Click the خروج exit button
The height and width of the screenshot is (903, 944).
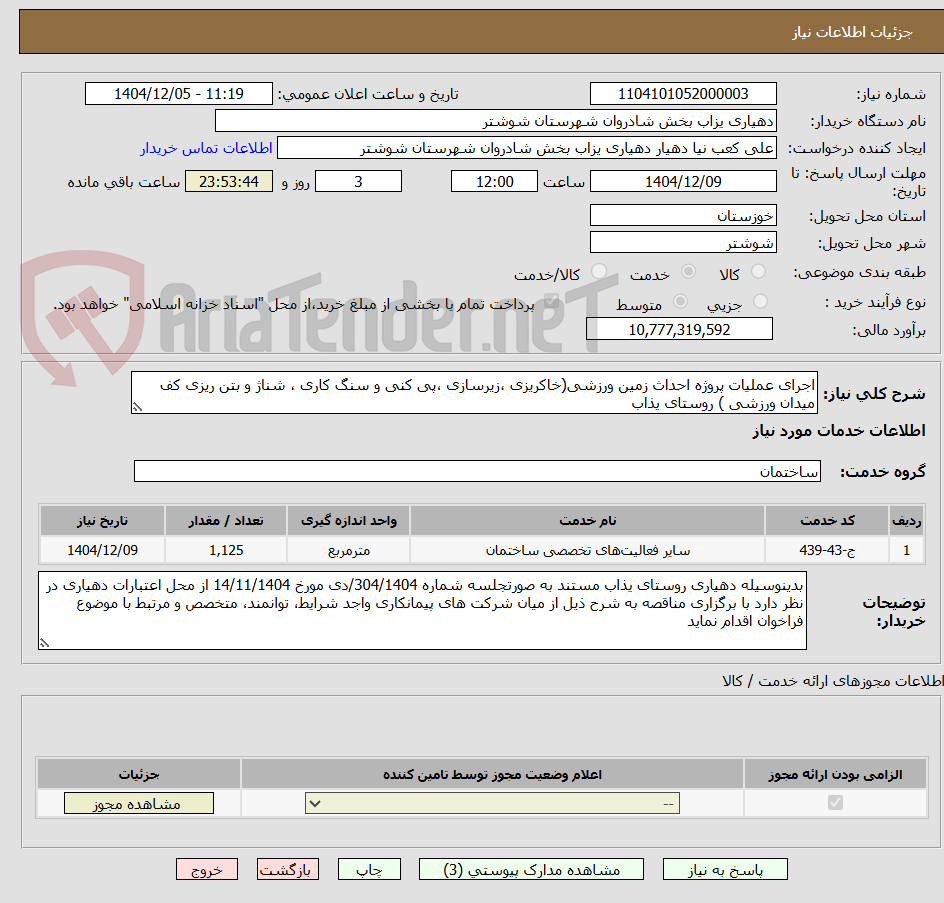(x=206, y=869)
